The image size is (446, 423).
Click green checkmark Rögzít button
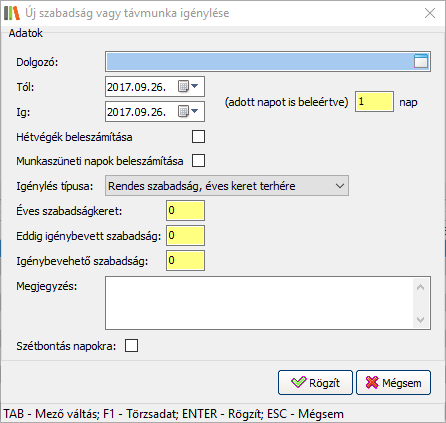(315, 383)
